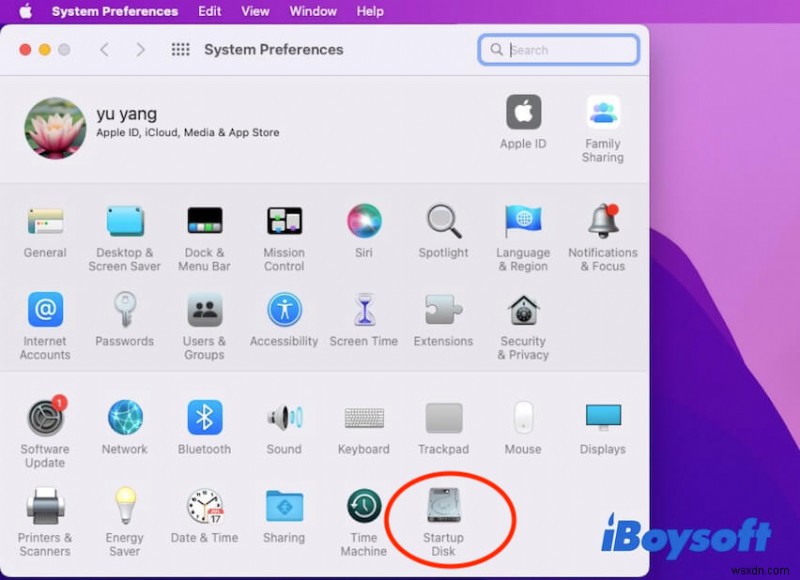Open Security & Privacy settings
Screen dimensions: 800x580
523,313
